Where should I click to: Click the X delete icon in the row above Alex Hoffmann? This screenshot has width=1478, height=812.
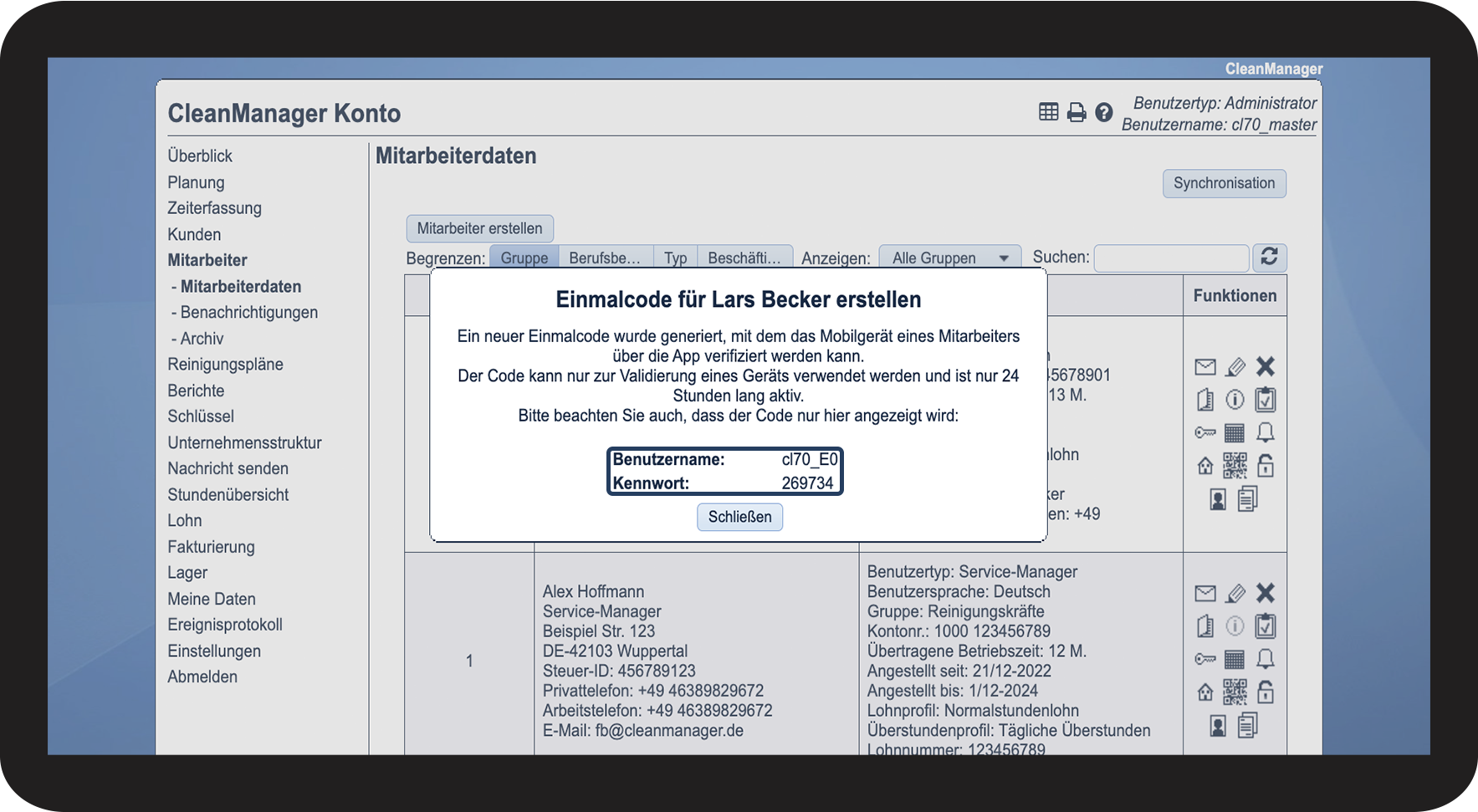pos(1266,366)
